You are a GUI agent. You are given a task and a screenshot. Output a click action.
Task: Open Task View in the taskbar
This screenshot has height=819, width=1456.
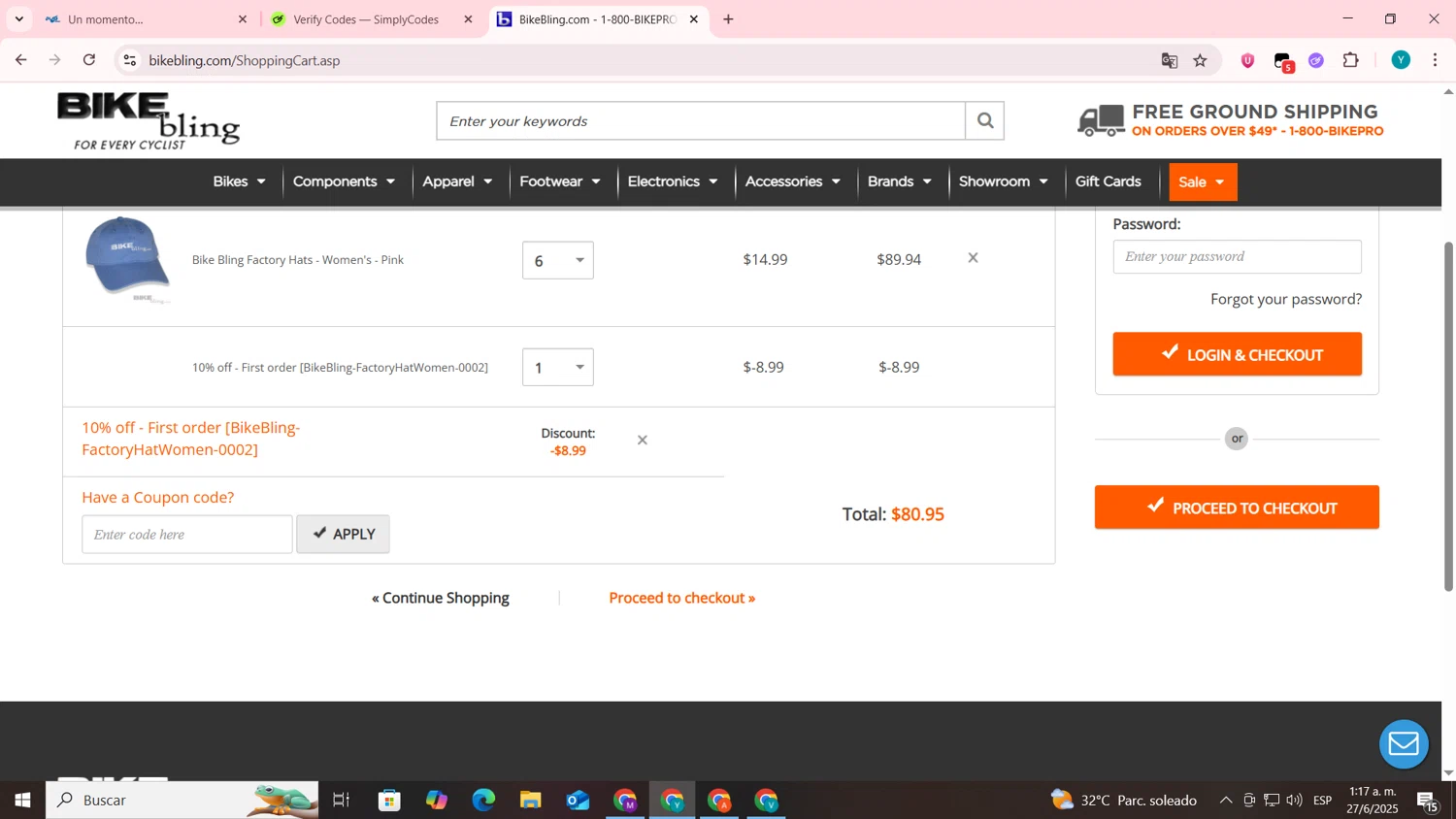[341, 801]
